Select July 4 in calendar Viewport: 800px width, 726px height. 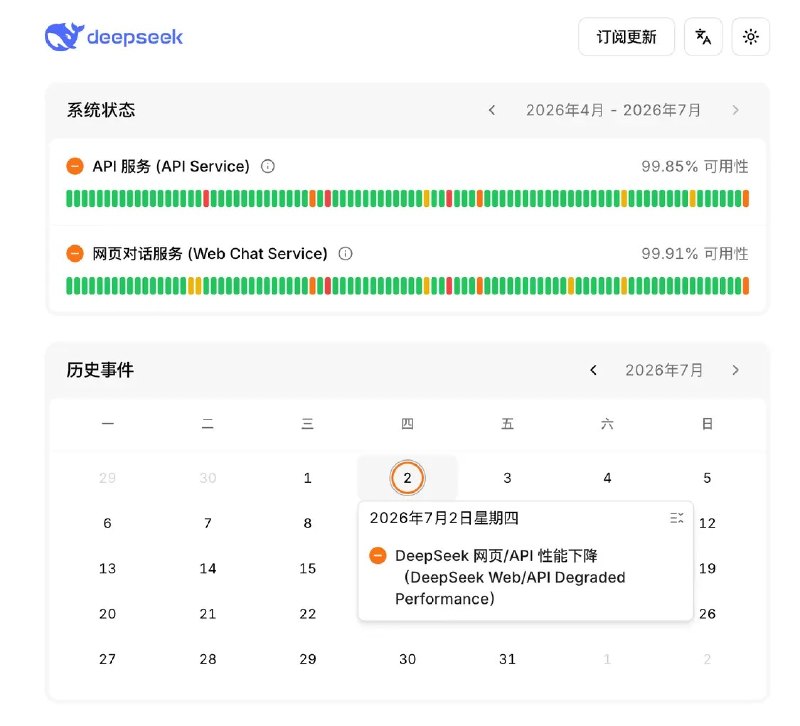coord(607,478)
